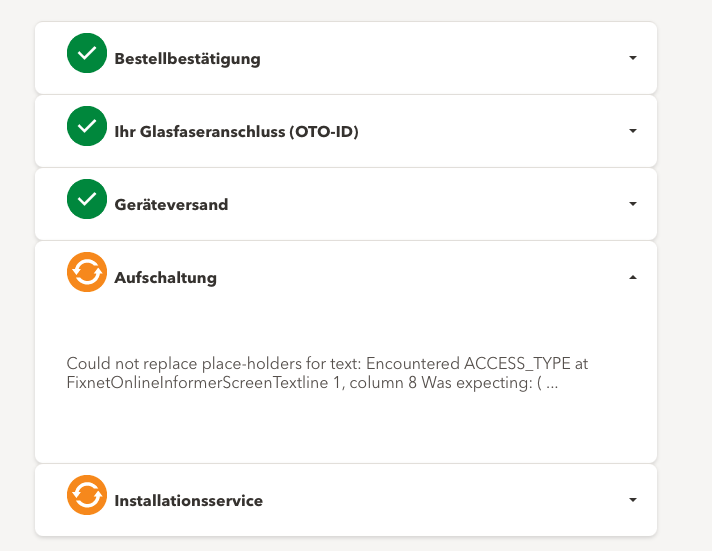Select the Bestellbestätigung heading
The image size is (712, 551).
pos(187,59)
